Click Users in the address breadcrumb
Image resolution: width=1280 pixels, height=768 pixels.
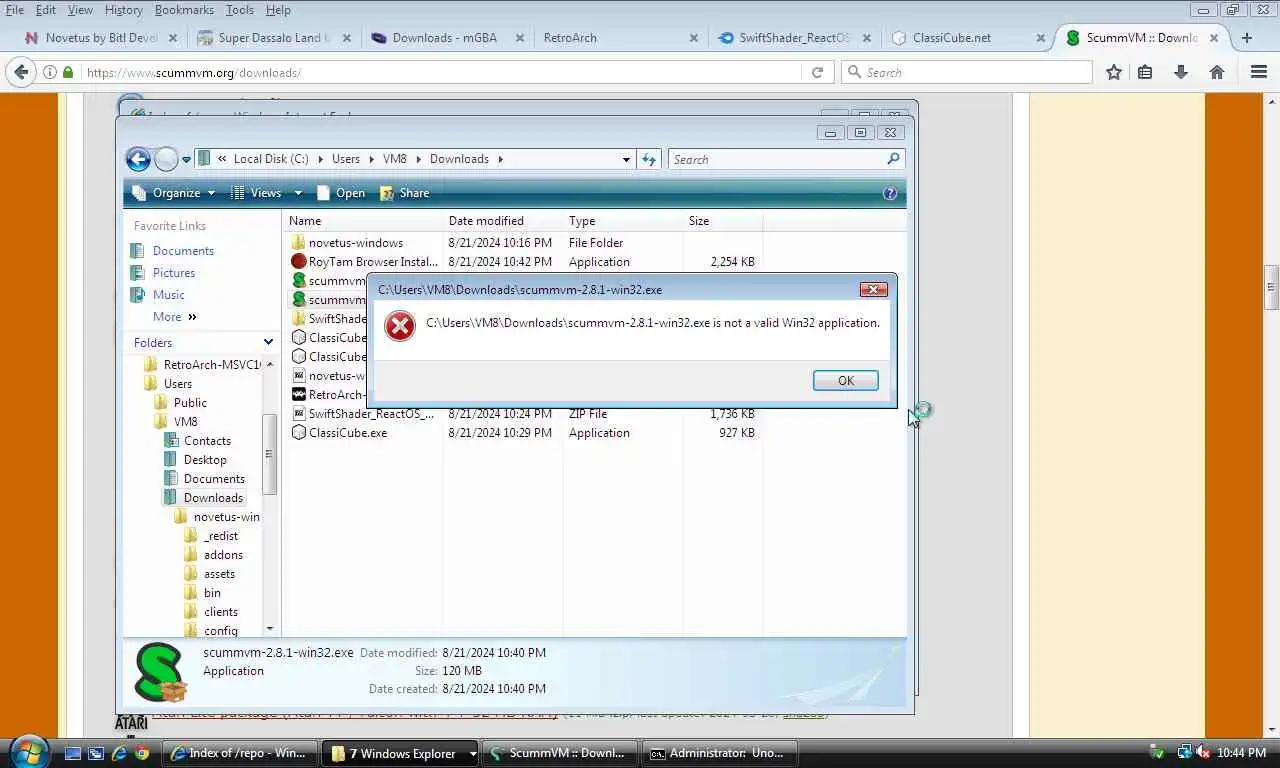[x=345, y=159]
